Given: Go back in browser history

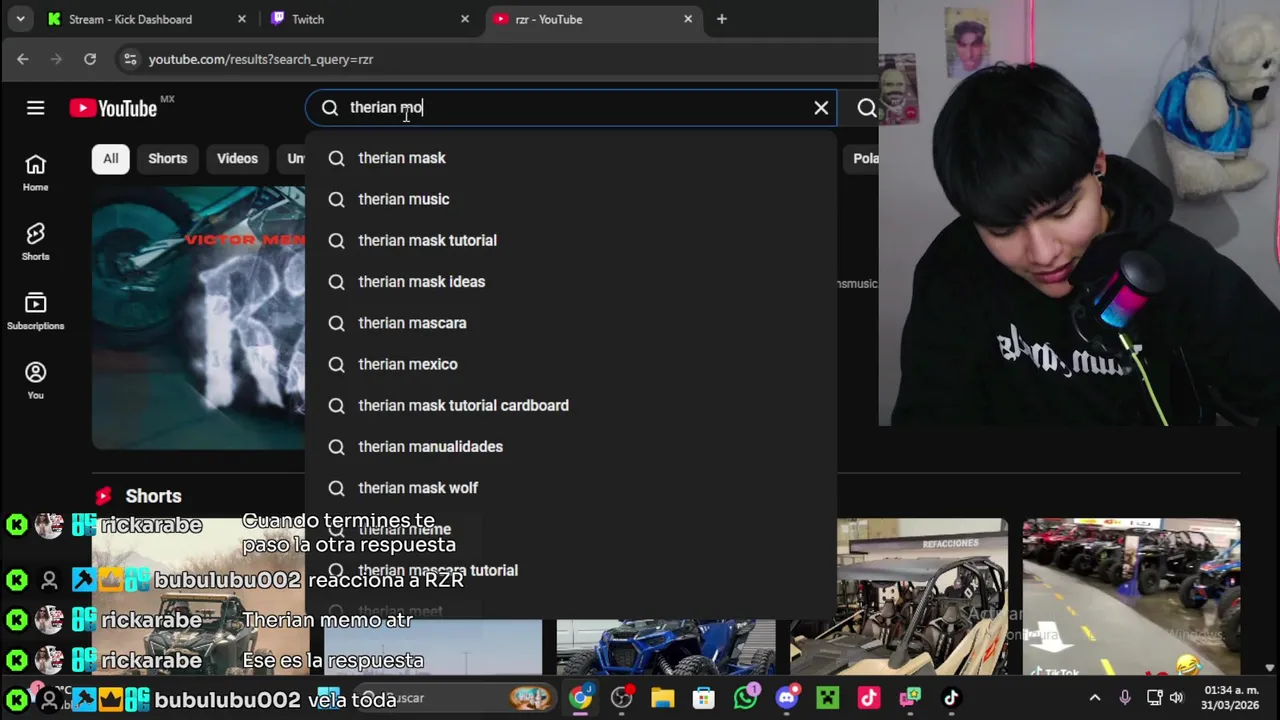Looking at the screenshot, I should click(x=23, y=59).
